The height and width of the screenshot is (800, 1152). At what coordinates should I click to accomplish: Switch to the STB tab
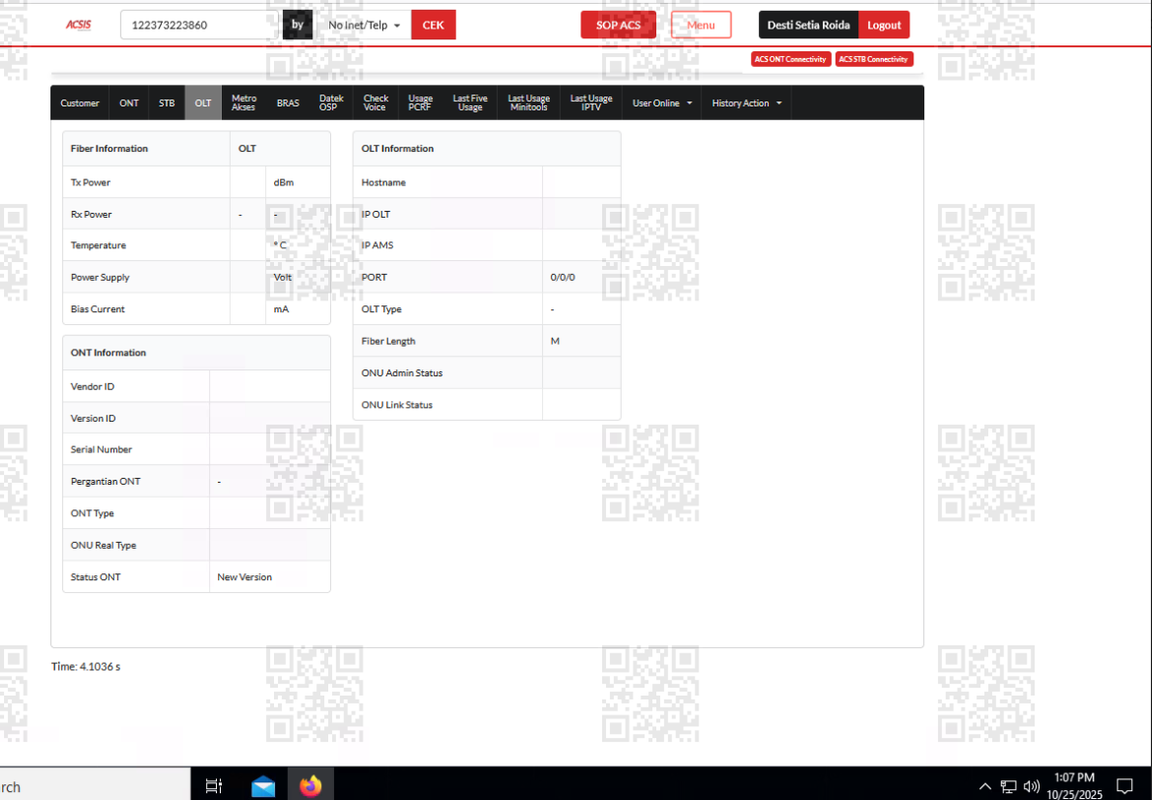tap(167, 103)
